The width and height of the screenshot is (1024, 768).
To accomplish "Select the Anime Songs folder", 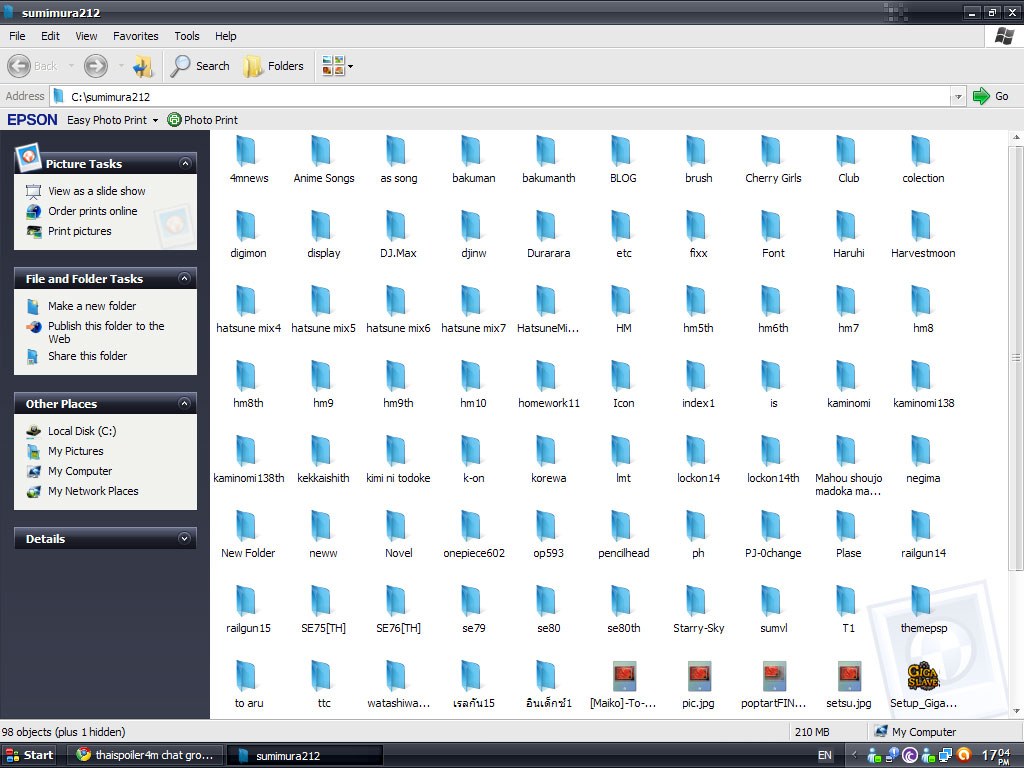I will [323, 161].
